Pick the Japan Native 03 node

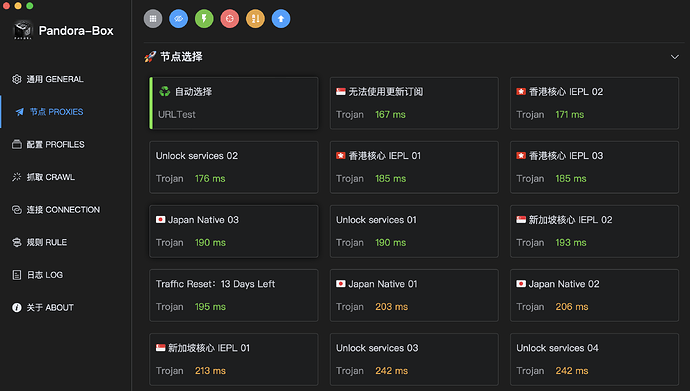tap(234, 231)
